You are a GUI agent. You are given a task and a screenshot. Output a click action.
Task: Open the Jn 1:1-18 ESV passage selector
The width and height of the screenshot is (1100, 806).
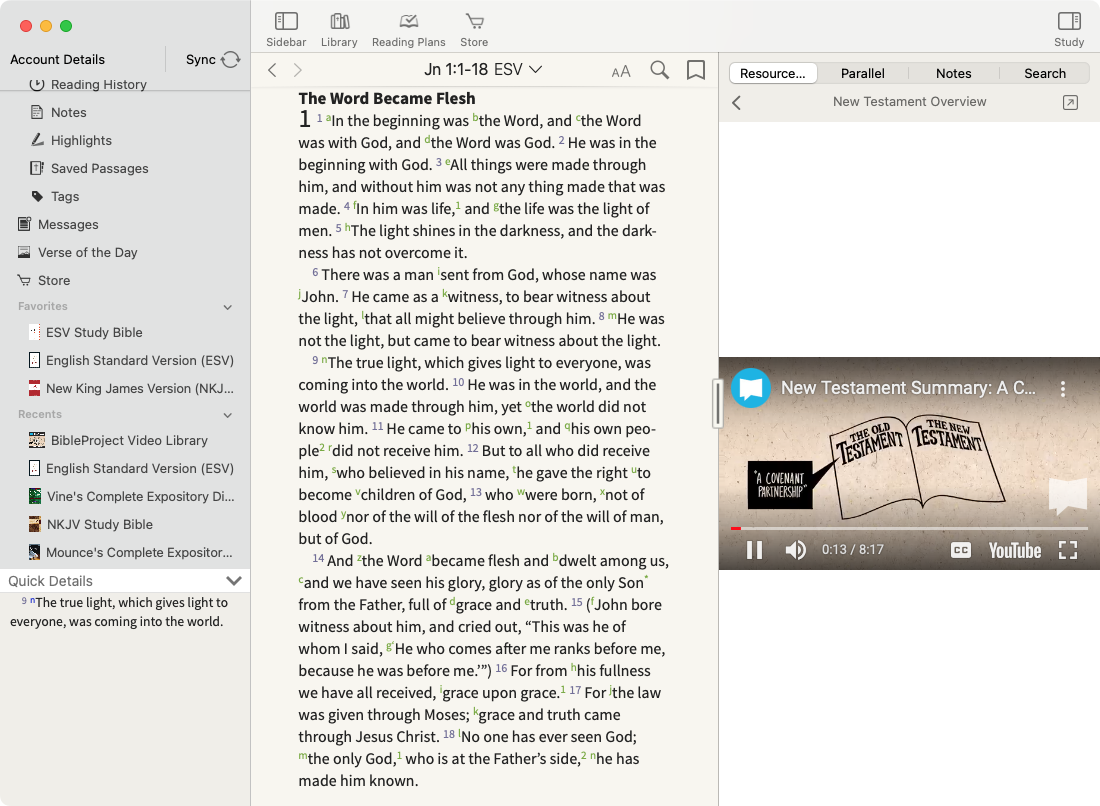coord(483,69)
